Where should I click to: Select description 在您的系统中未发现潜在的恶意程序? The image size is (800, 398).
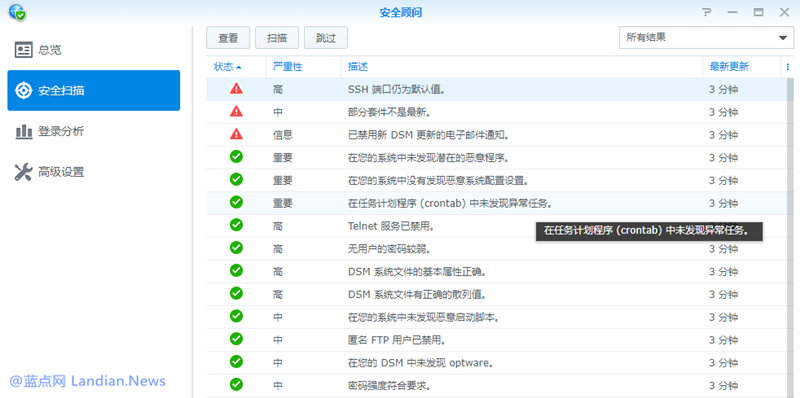(x=429, y=158)
